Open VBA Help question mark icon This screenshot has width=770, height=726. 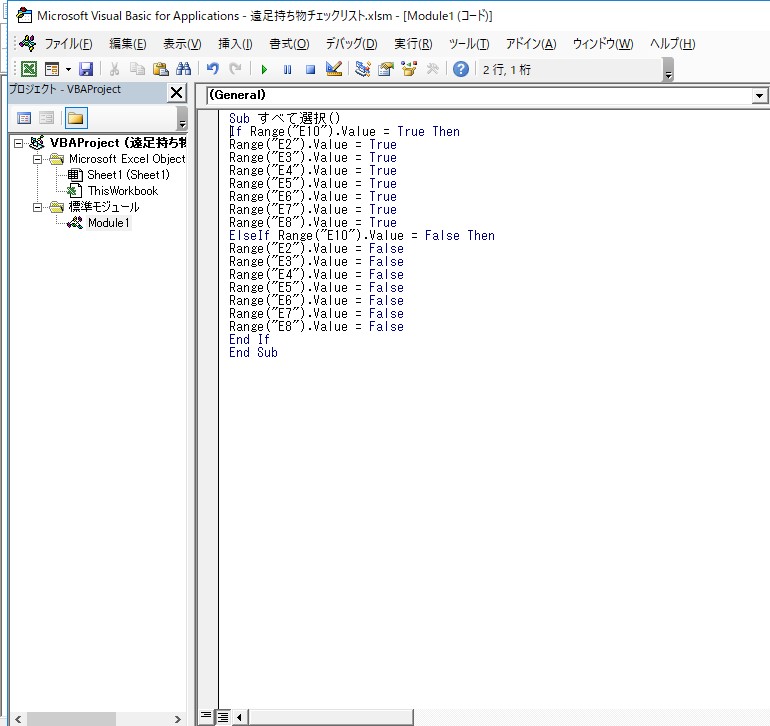pos(461,69)
